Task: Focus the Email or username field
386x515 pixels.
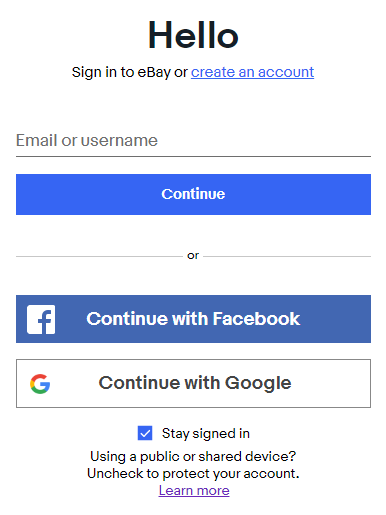Action: pyautogui.click(x=193, y=141)
